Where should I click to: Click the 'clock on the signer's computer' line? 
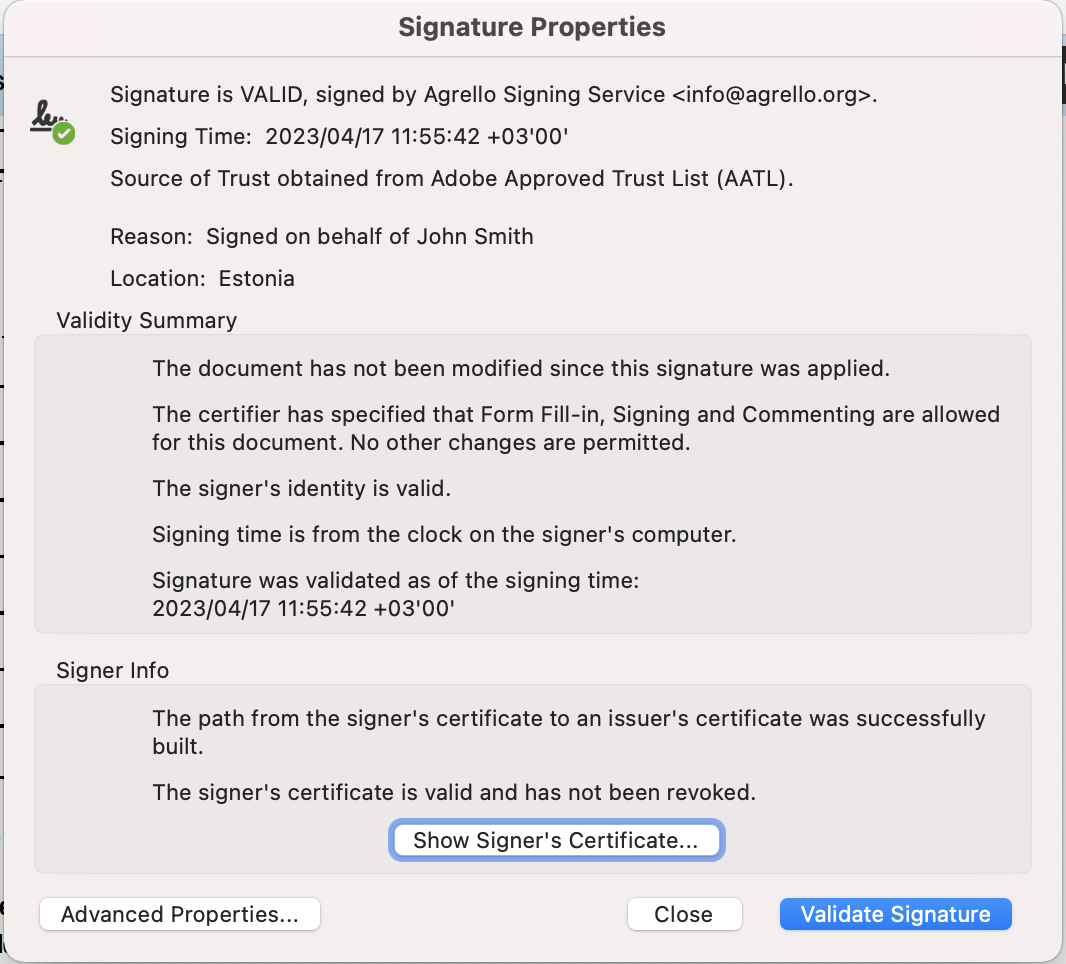pyautogui.click(x=444, y=534)
